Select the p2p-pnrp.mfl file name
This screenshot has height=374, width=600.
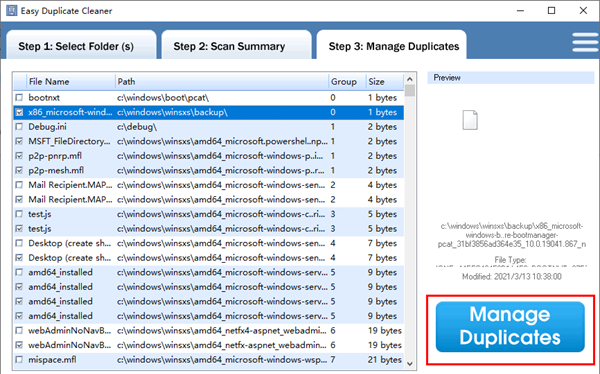[55, 156]
